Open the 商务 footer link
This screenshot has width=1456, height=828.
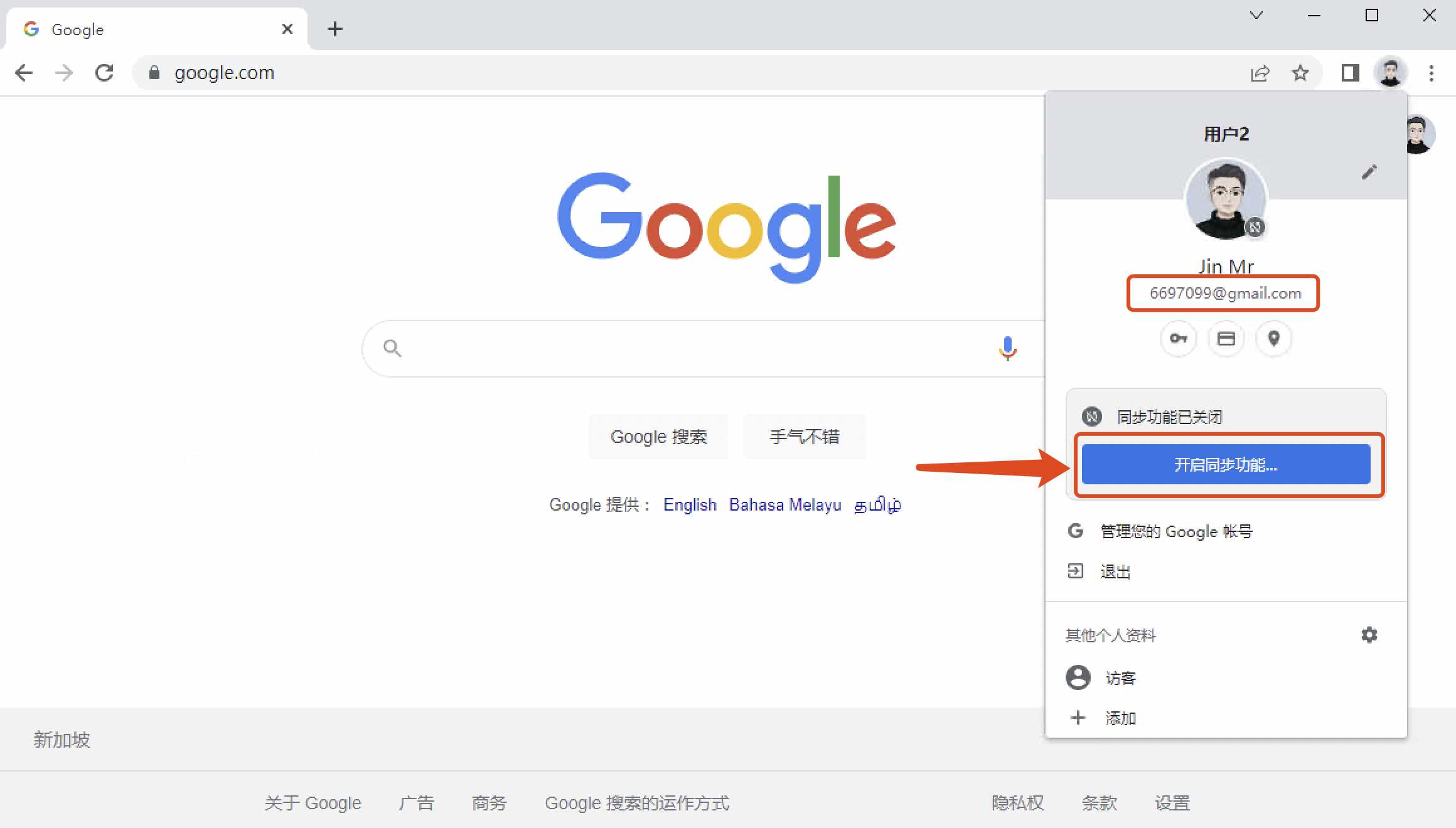[x=489, y=803]
